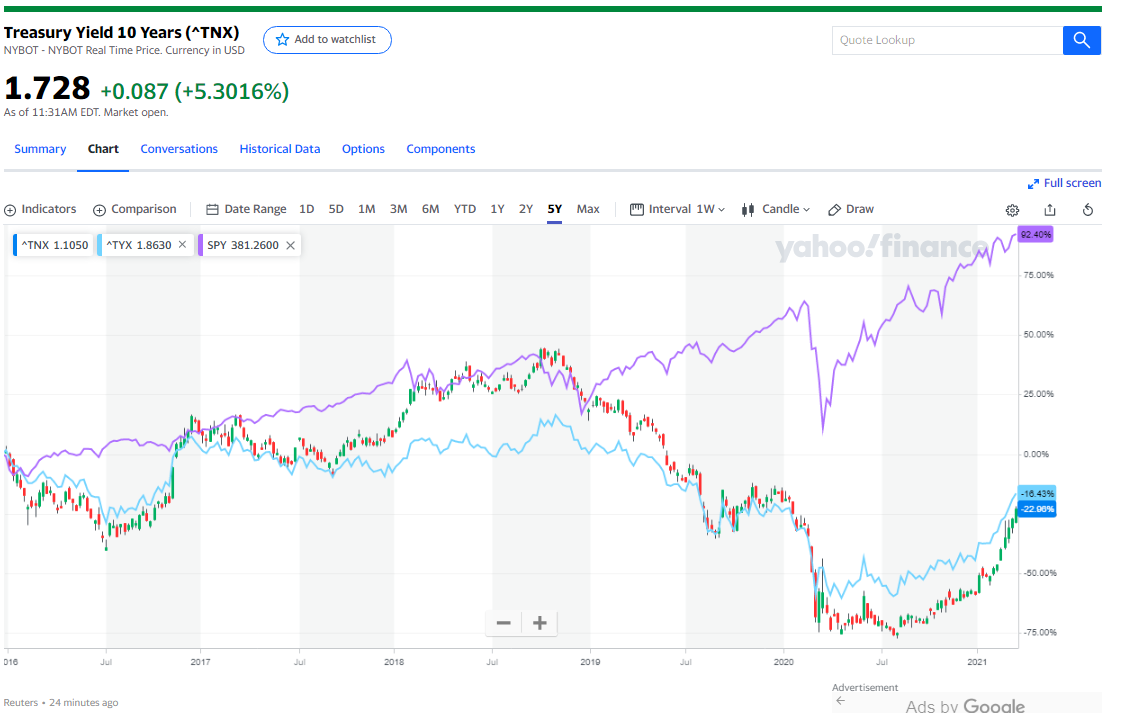Open the Date Range picker
The image size is (1124, 713).
(x=247, y=209)
